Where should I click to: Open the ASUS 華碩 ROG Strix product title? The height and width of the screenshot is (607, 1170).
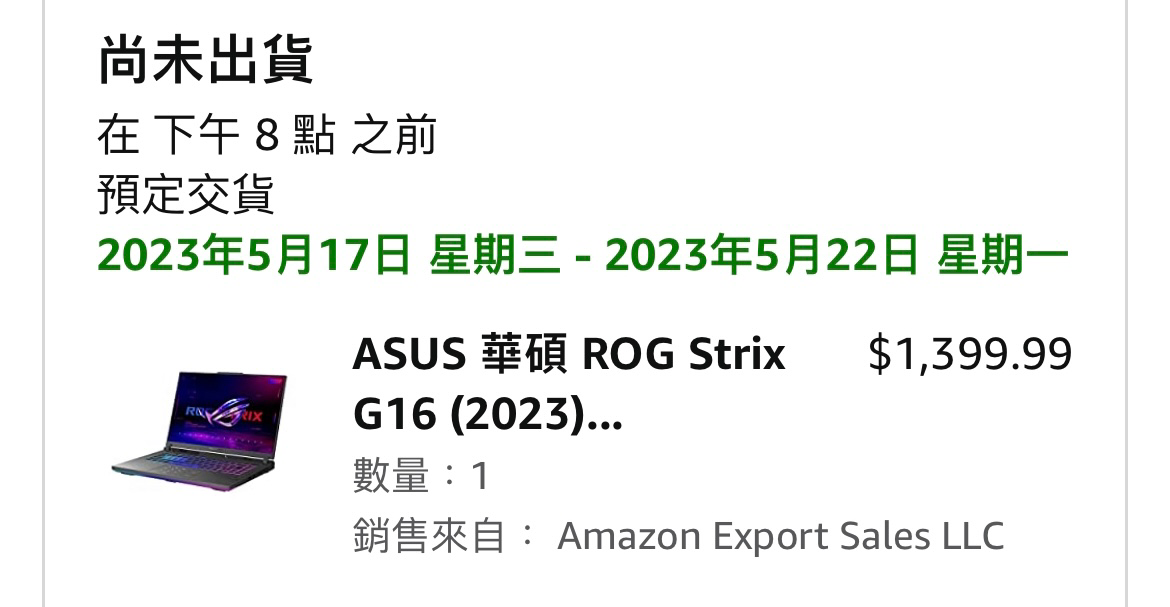[569, 383]
